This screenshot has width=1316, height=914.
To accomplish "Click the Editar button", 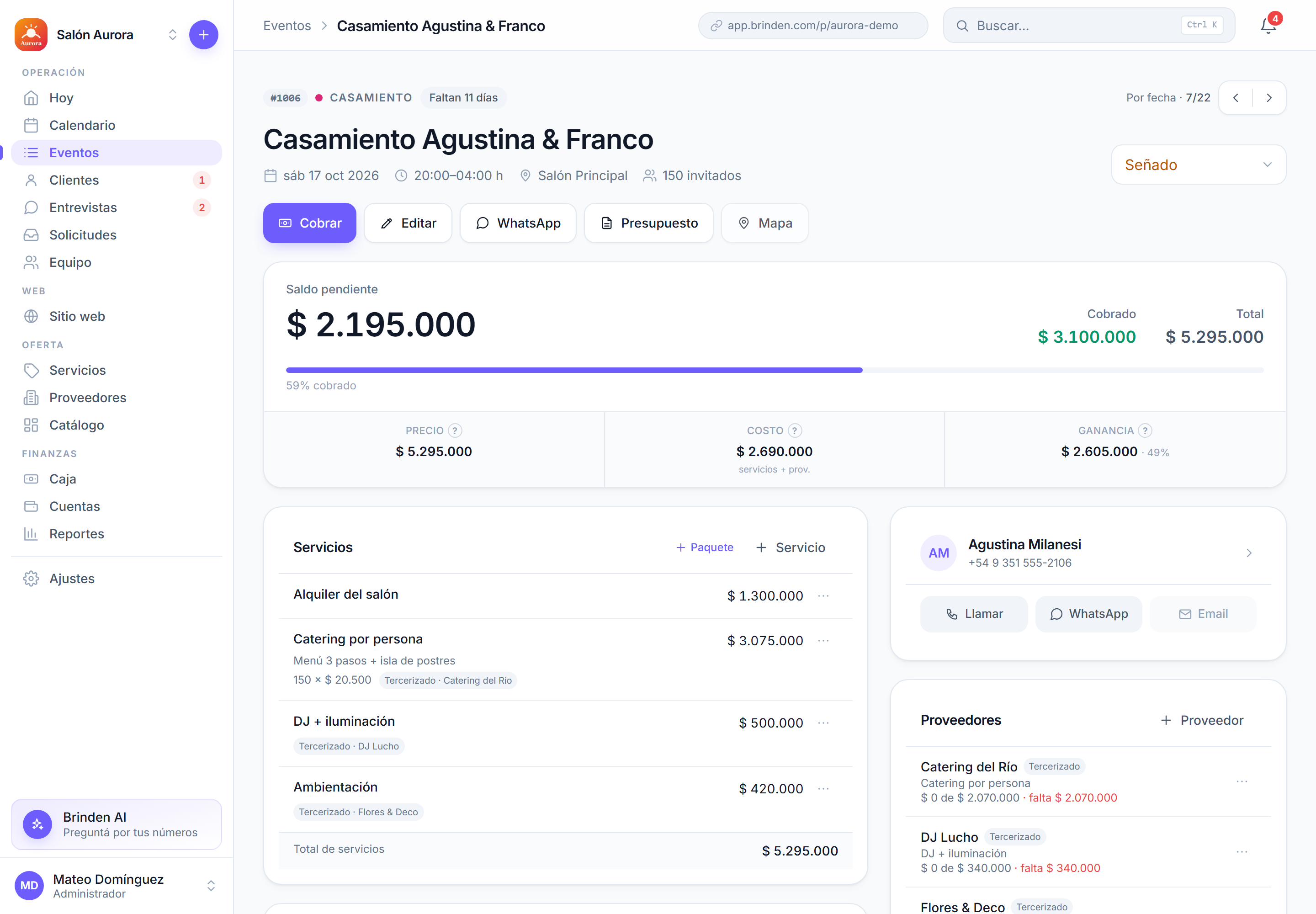I will coord(409,223).
